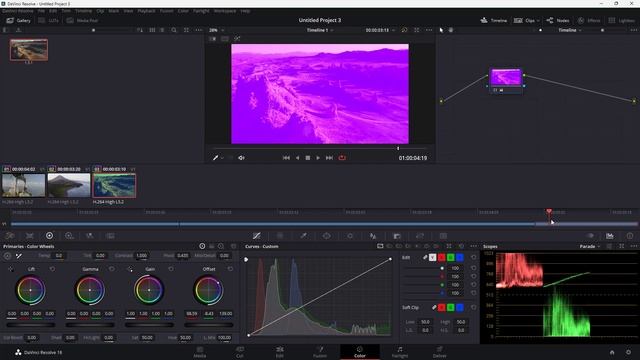Open the Effects panel
Screen dimensions: 640x360
tap(589, 20)
